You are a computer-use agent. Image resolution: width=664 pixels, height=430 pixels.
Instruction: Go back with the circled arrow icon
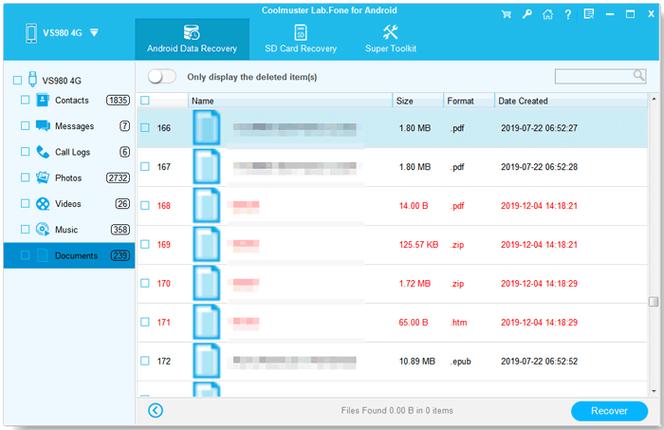tap(155, 410)
